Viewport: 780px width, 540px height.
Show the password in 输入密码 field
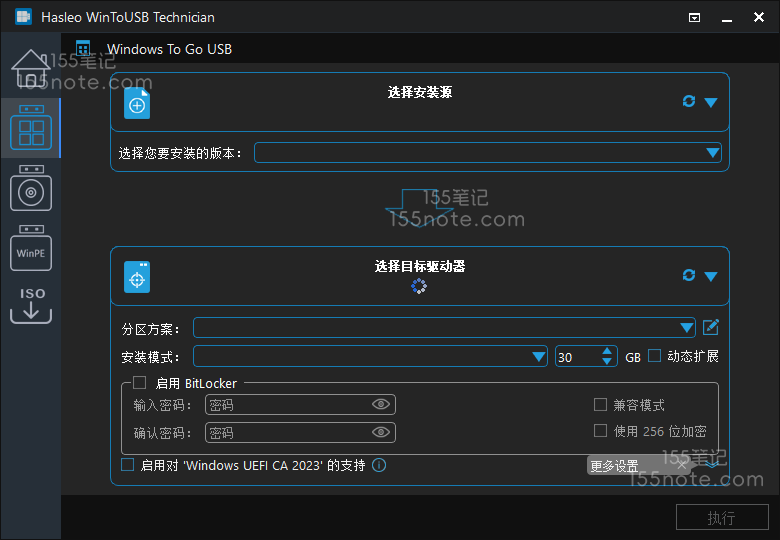coord(380,404)
